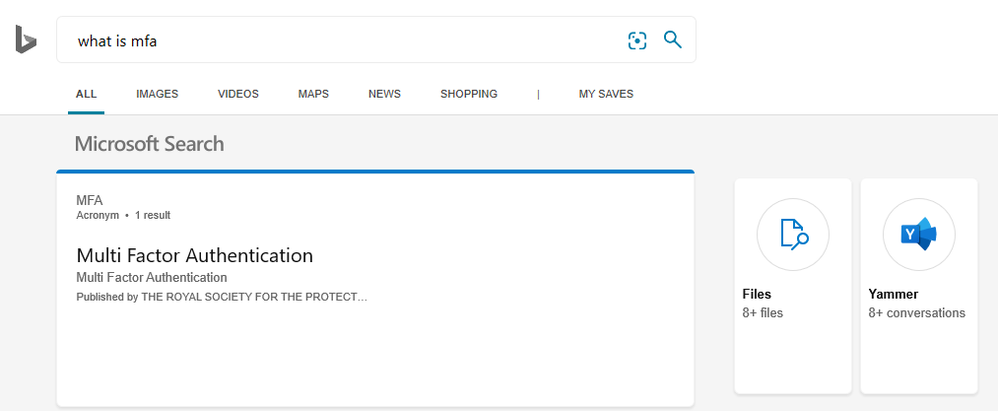Click the 'MFA' acronym label
The image size is (998, 411).
[x=89, y=201]
